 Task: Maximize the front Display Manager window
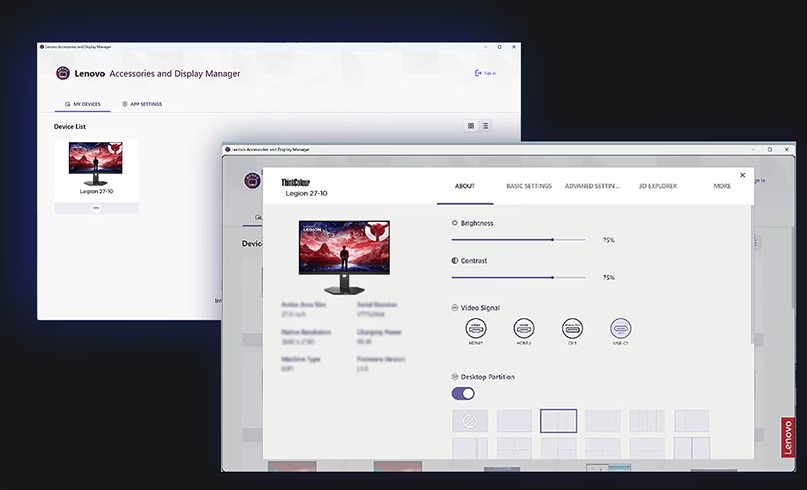click(x=769, y=149)
